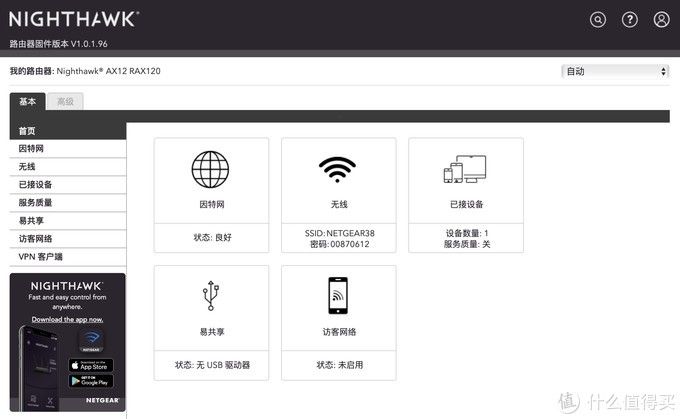Click the globe icon for 因特网
680x419 pixels.
[211, 169]
